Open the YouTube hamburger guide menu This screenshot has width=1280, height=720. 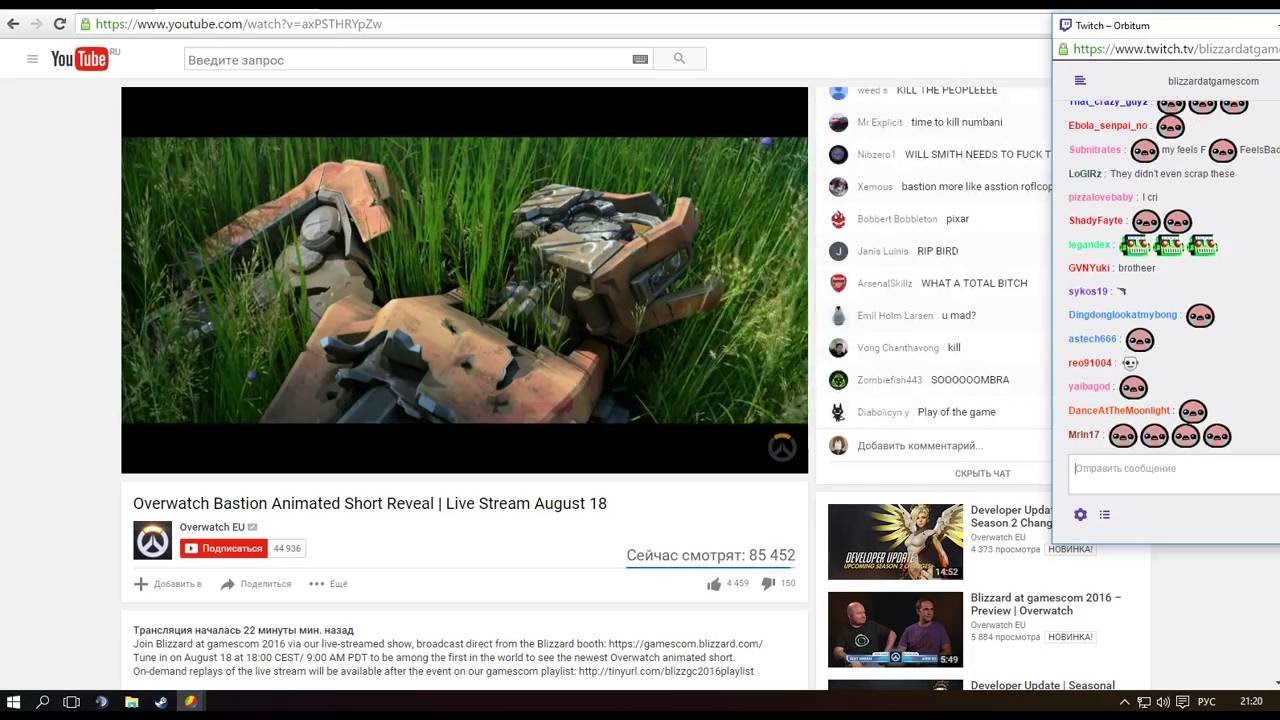(32, 59)
